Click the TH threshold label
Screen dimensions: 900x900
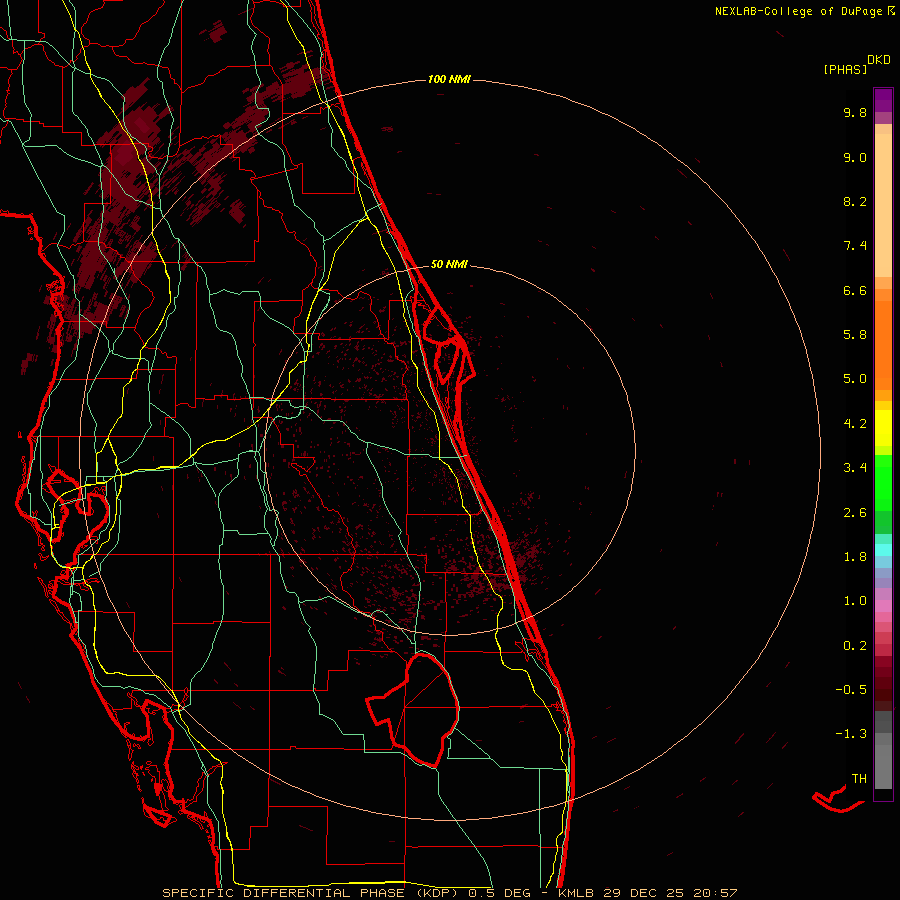859,779
